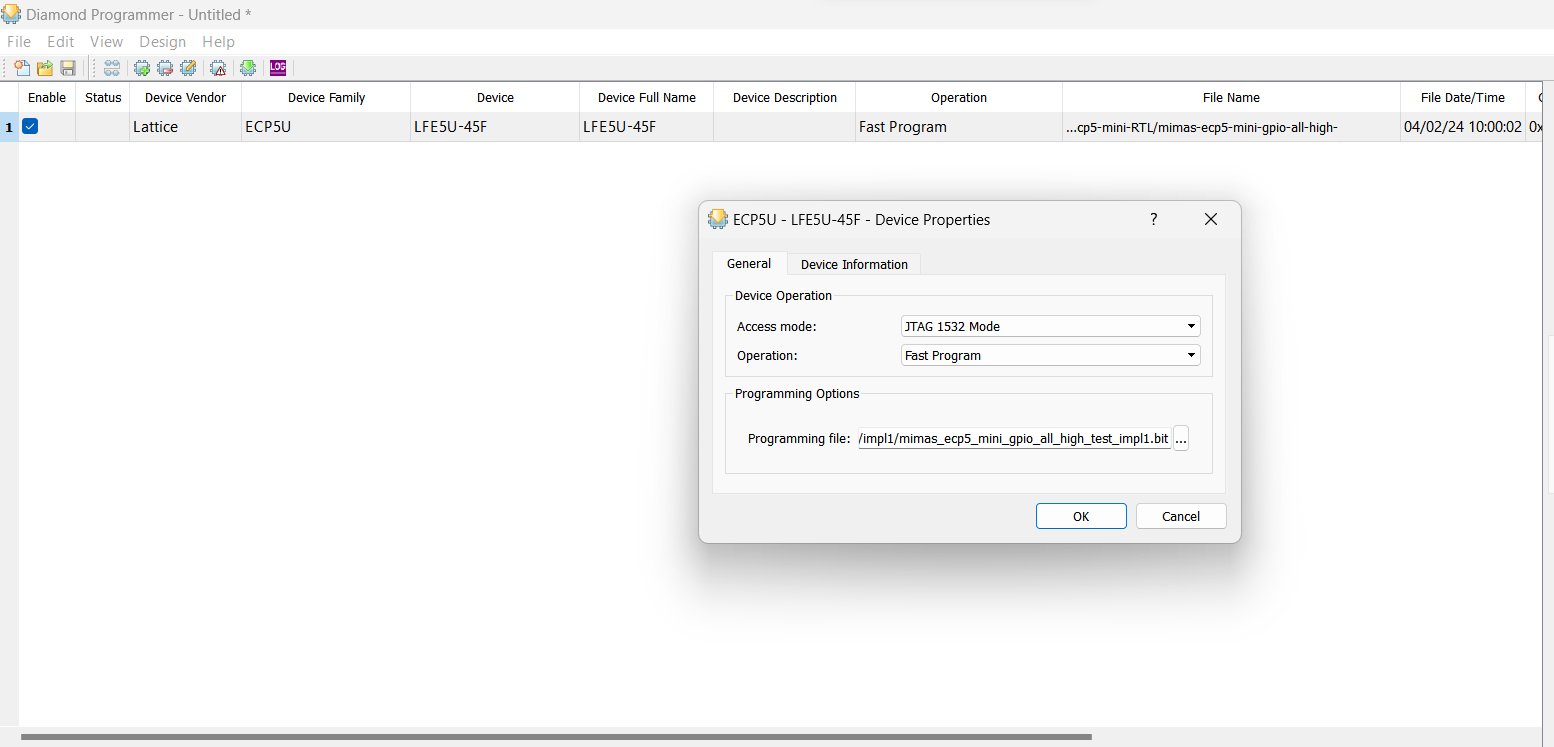Click the Program download green arrow icon

pos(248,68)
